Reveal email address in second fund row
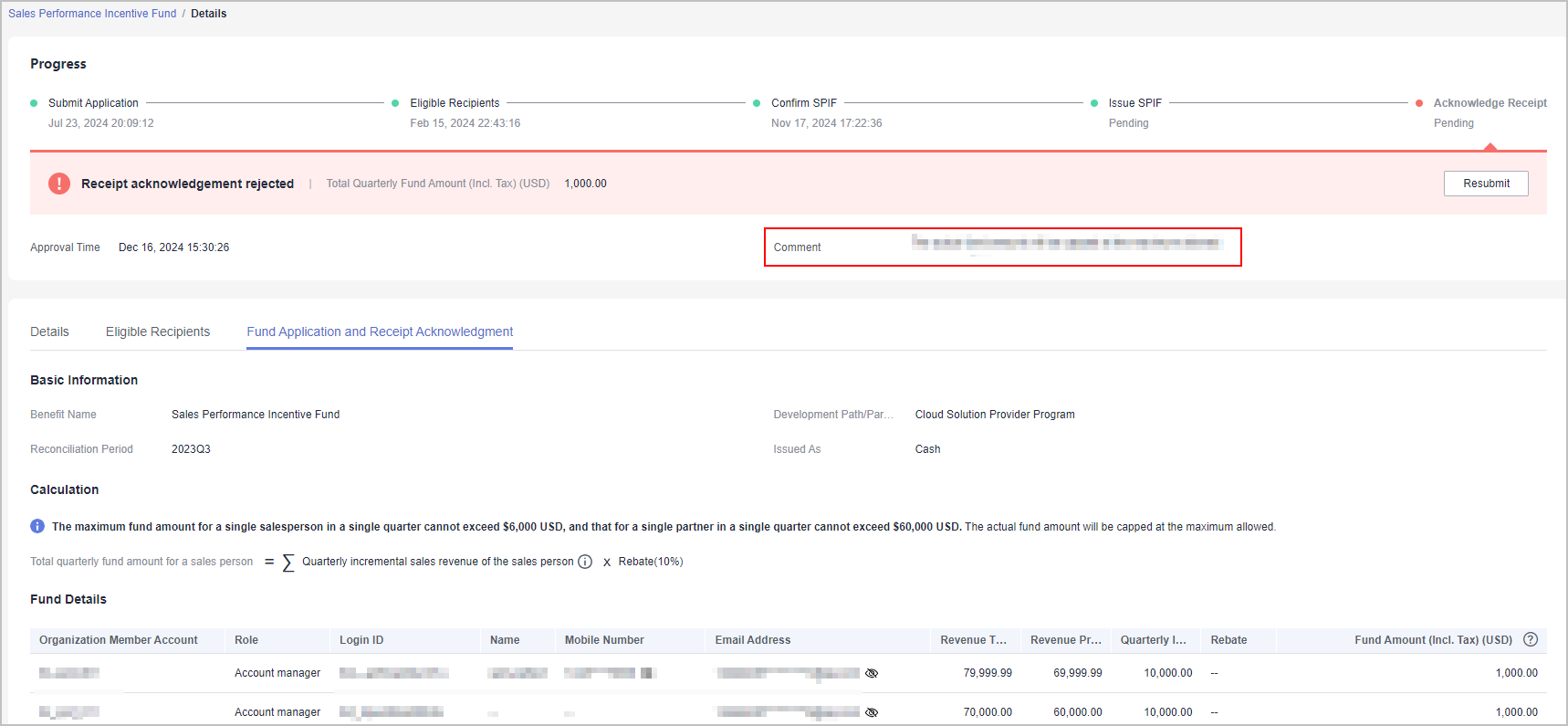1568x726 pixels. [x=872, y=712]
